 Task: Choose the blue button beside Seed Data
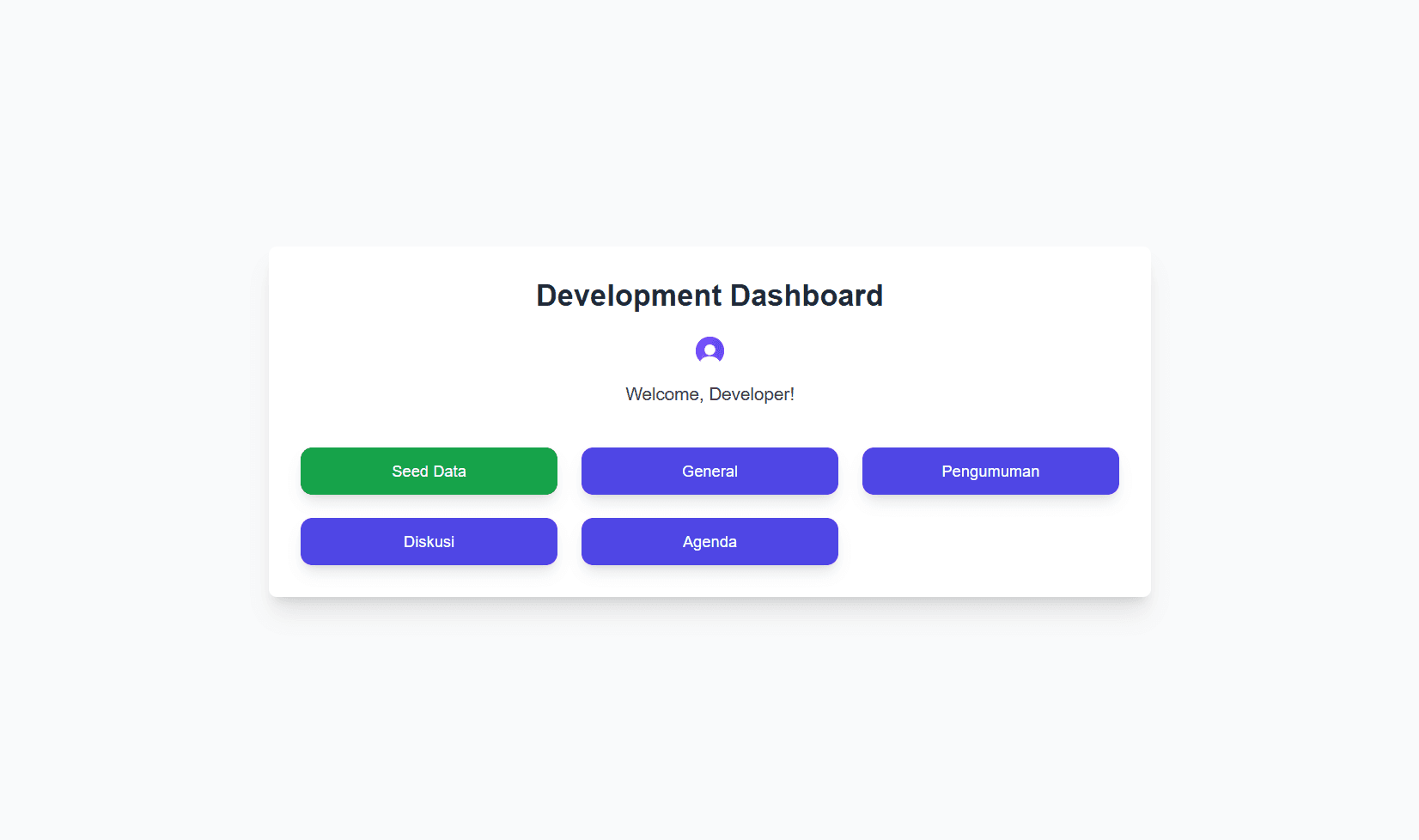pyautogui.click(x=709, y=471)
